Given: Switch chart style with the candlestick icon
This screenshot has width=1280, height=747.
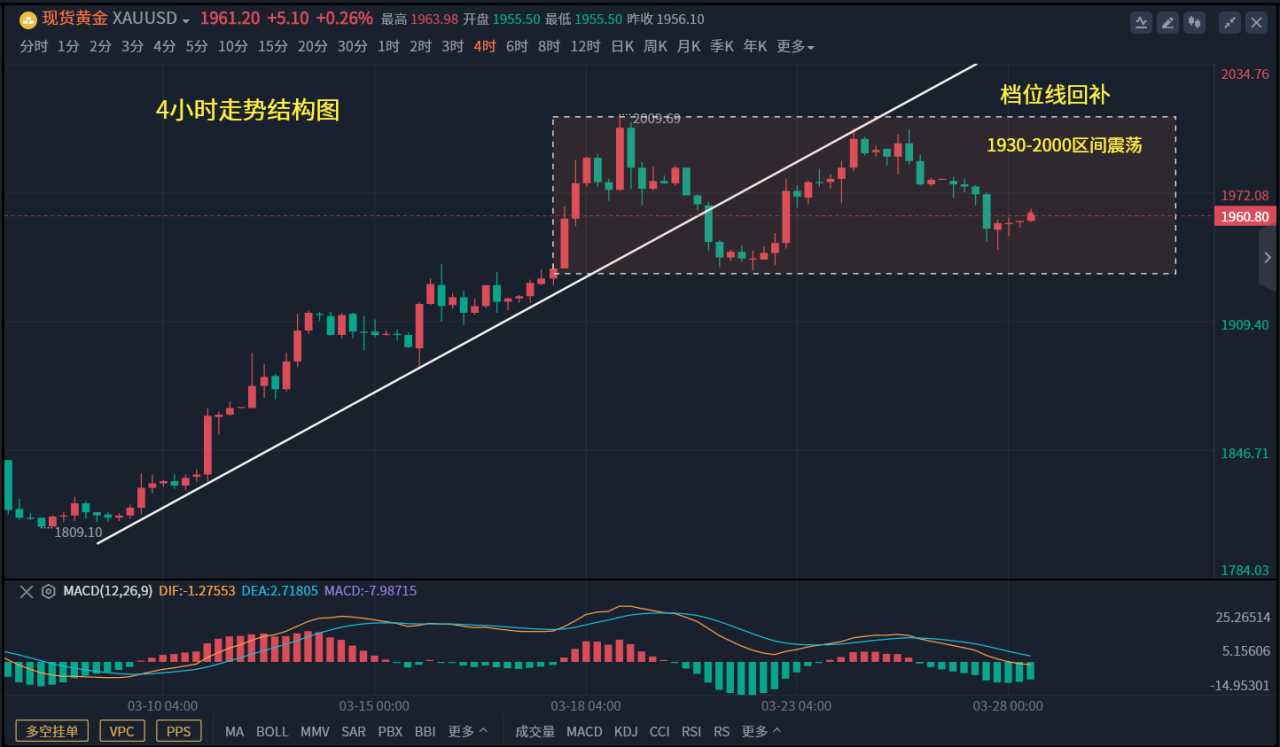Looking at the screenshot, I should [x=1193, y=21].
